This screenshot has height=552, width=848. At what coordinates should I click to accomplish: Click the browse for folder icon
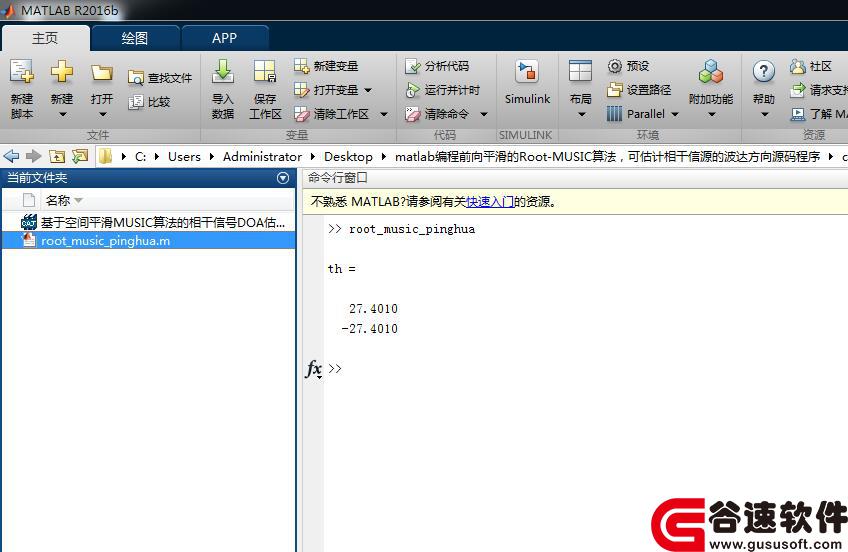[80, 156]
